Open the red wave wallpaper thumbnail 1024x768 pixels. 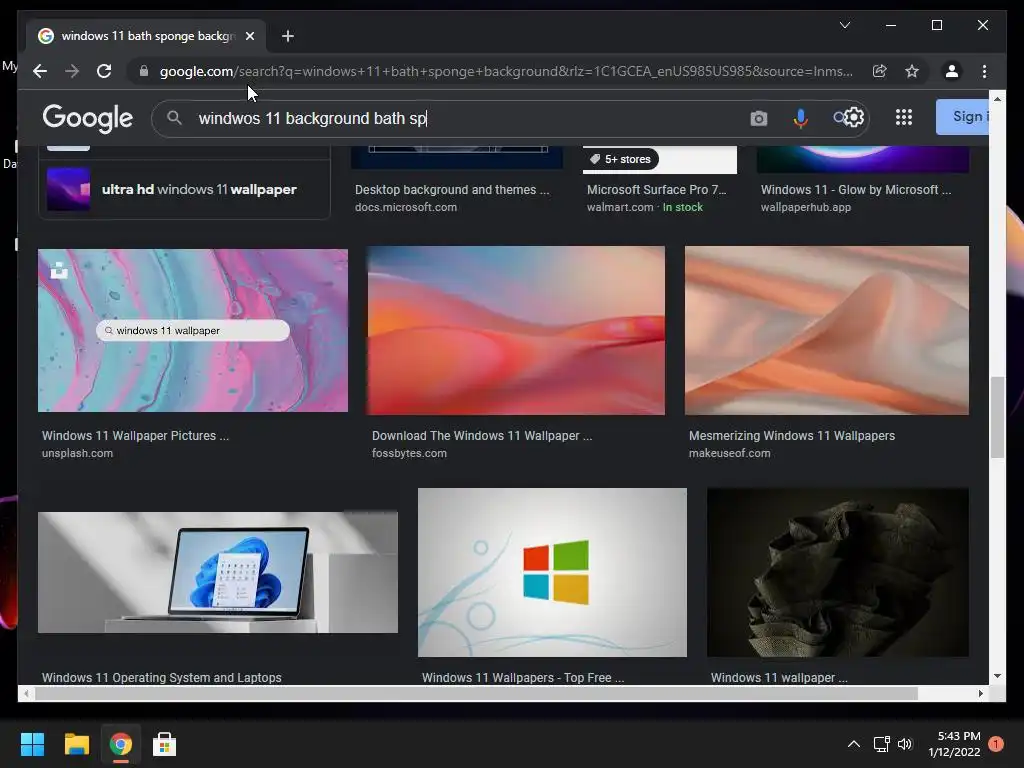click(x=516, y=330)
